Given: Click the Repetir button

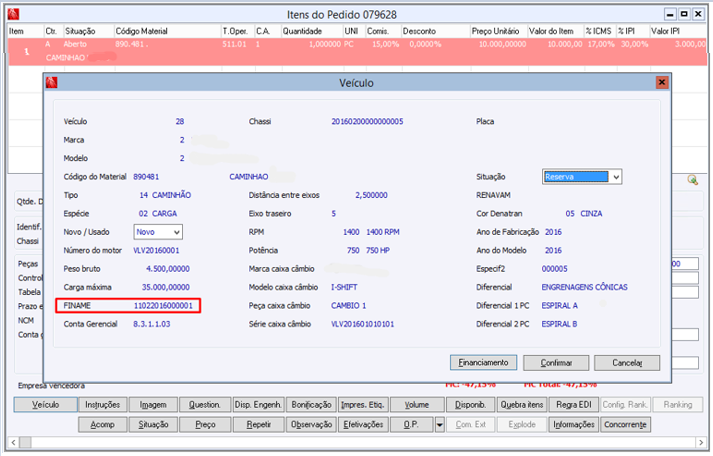Looking at the screenshot, I should [259, 425].
